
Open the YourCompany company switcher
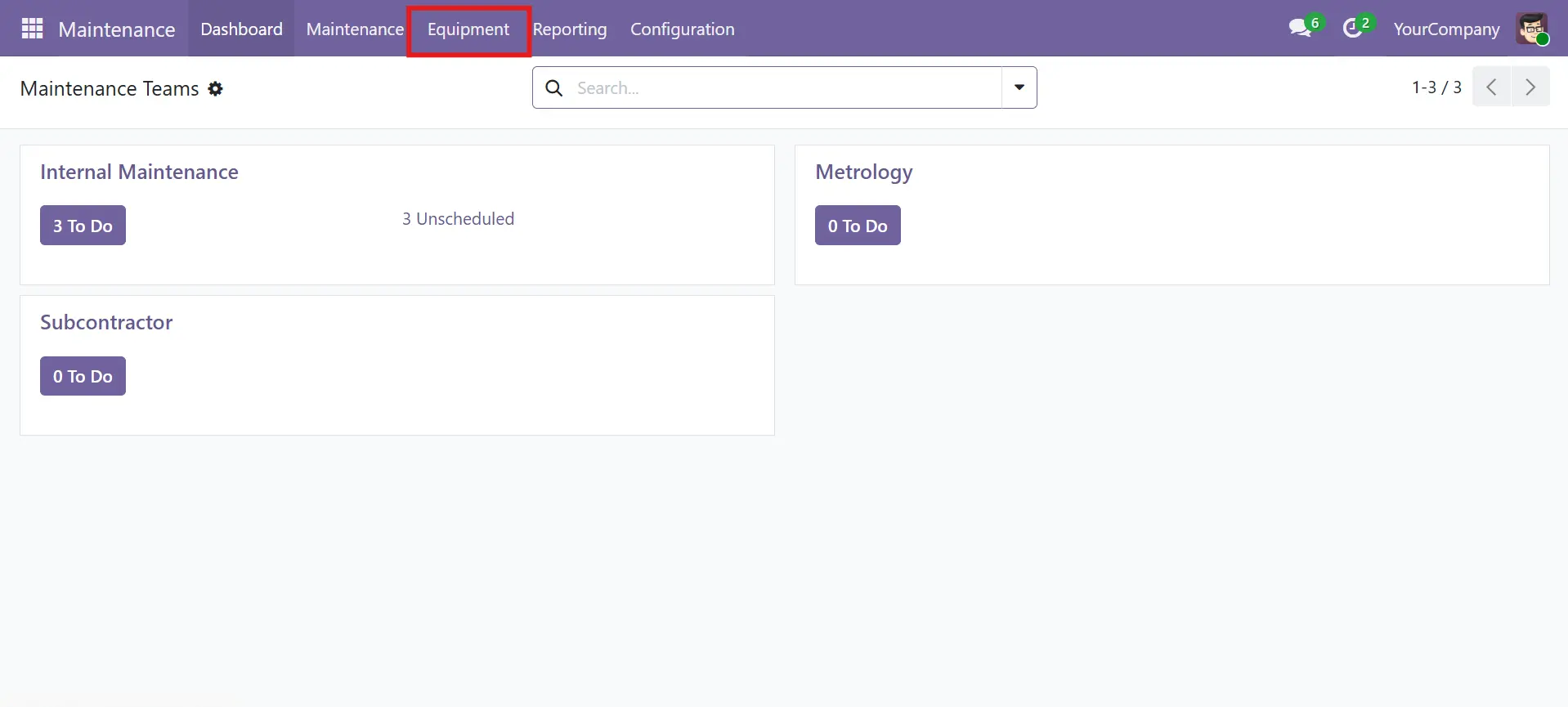[1445, 29]
